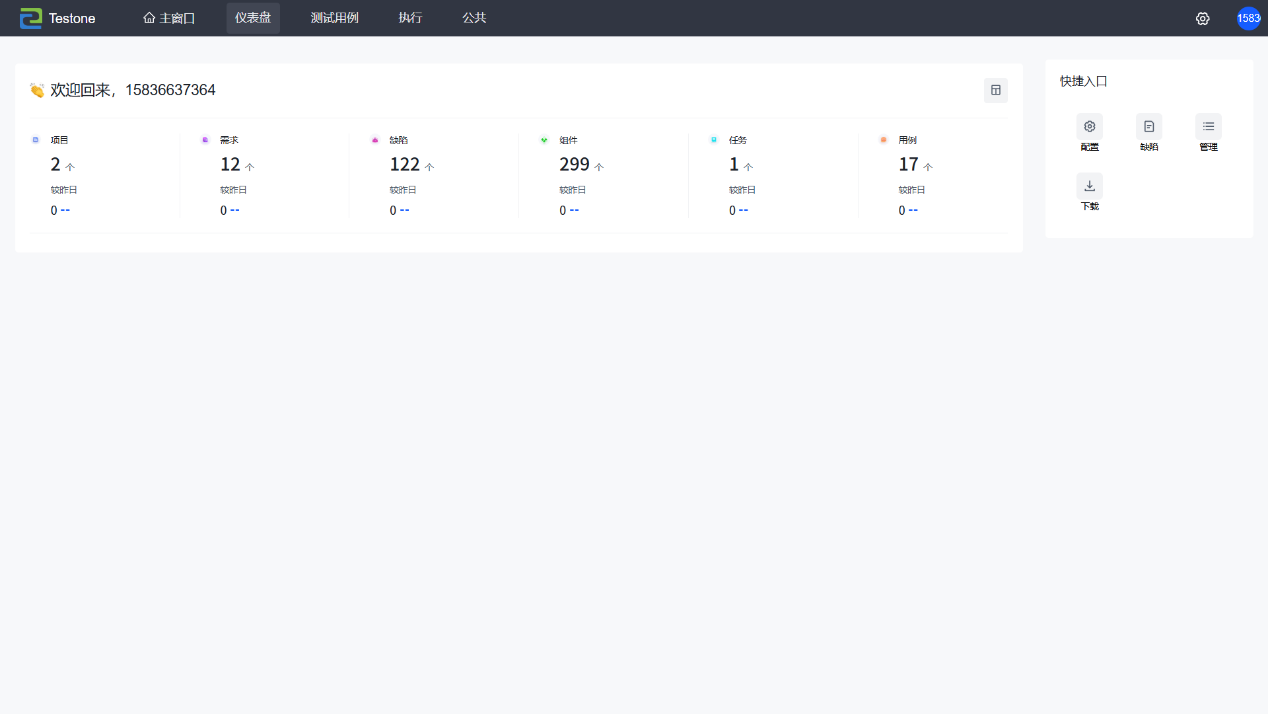The image size is (1268, 714).
Task: Click the 项目 statistic count 2
Action: 56,165
